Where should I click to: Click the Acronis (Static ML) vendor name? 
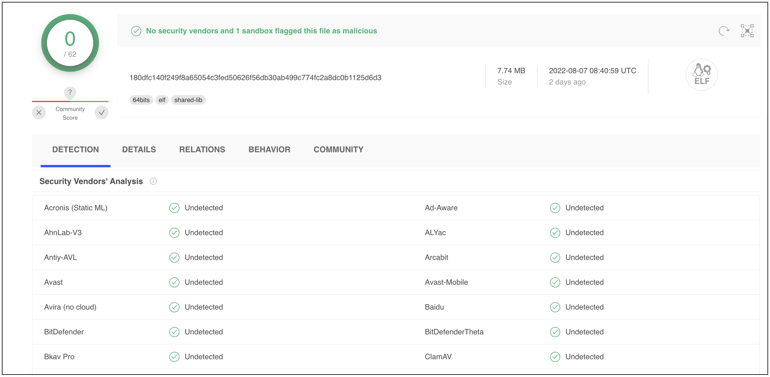(x=76, y=208)
